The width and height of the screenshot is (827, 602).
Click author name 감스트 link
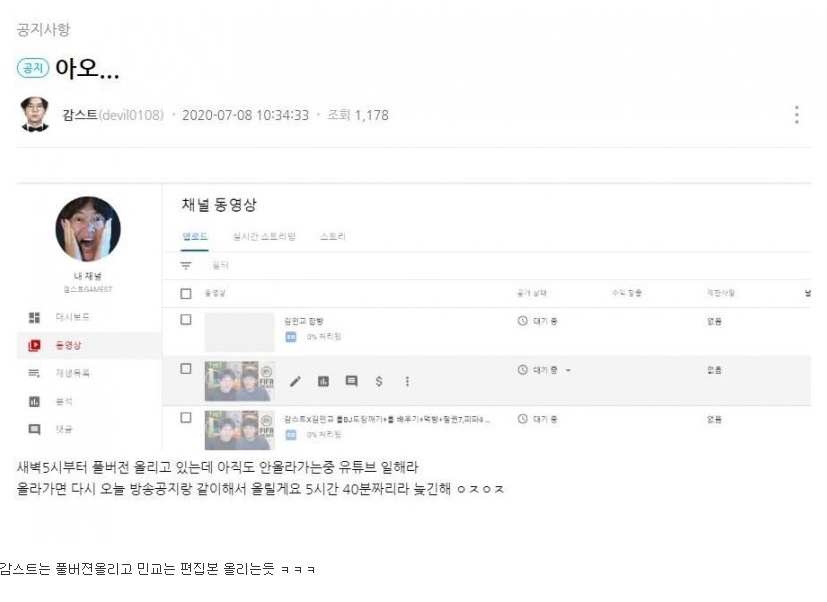tap(80, 115)
